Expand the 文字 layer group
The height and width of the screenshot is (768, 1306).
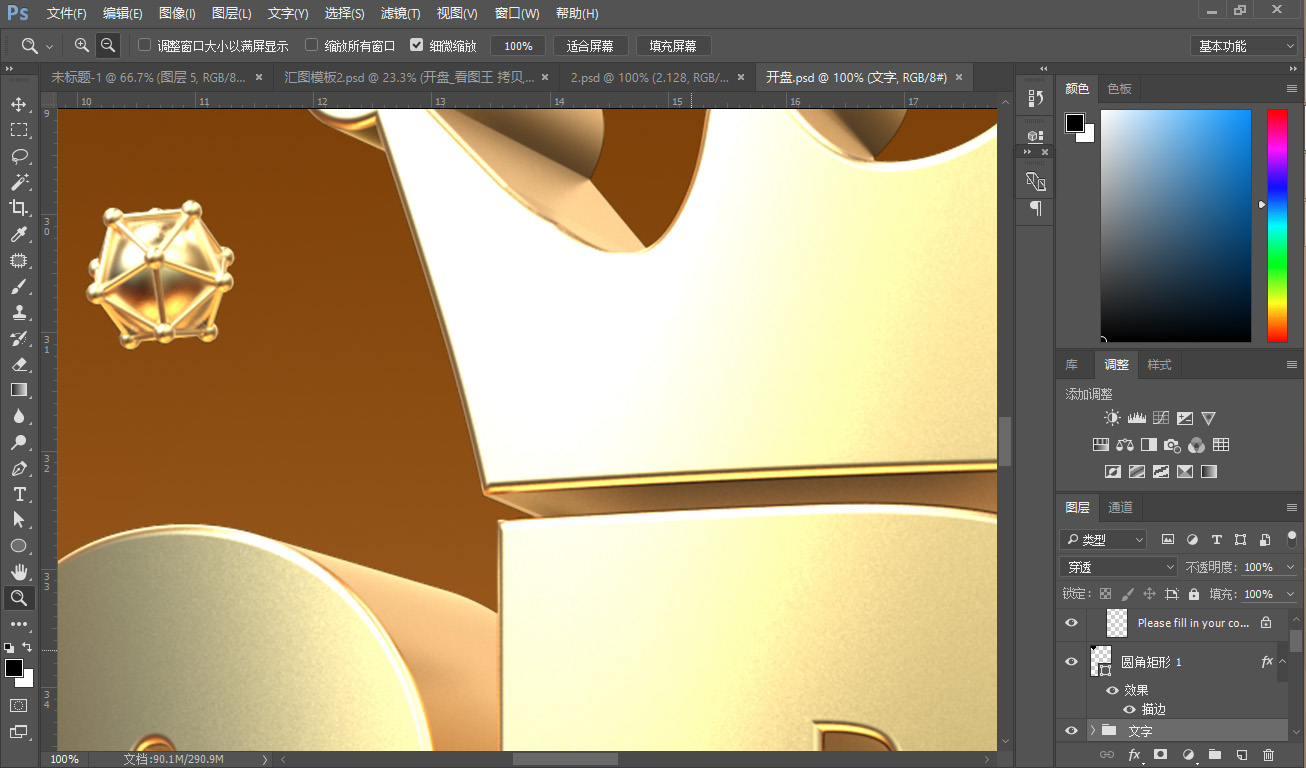1093,731
